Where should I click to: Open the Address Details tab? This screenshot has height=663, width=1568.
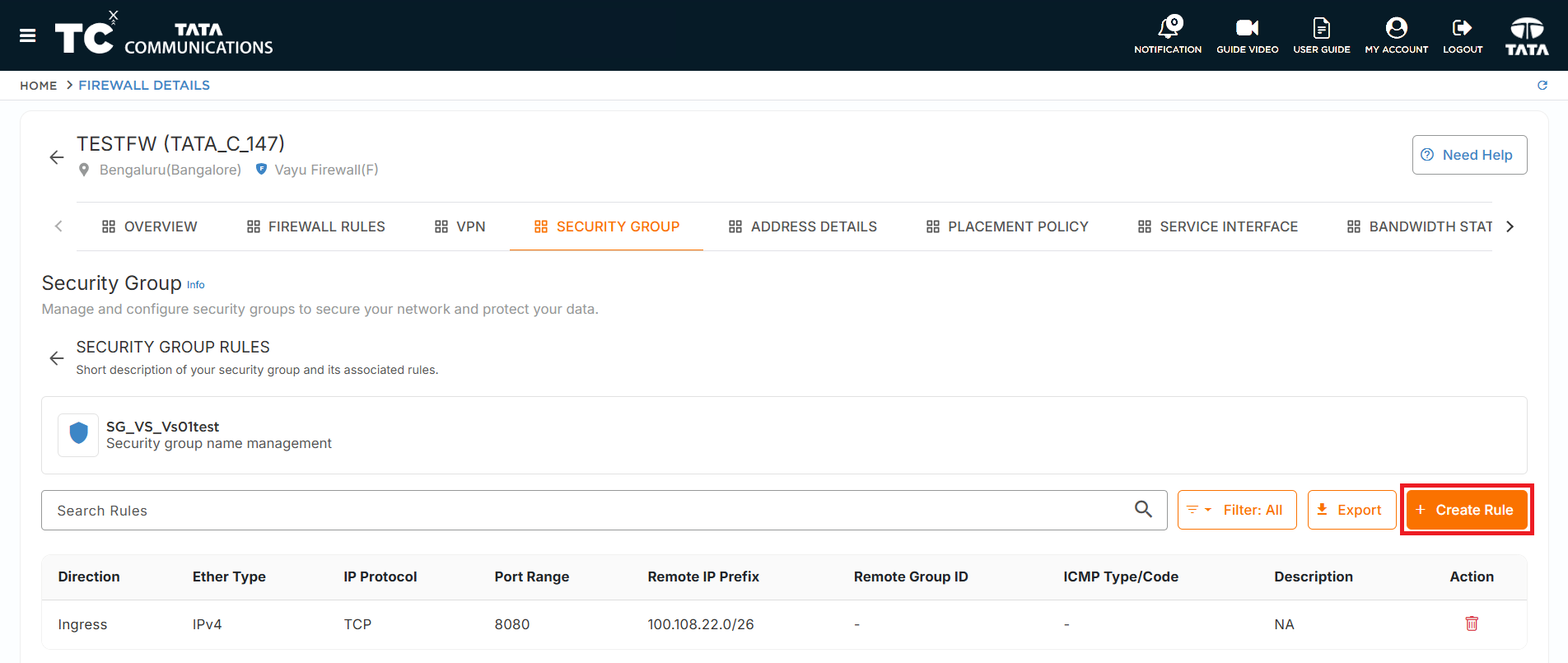(803, 226)
